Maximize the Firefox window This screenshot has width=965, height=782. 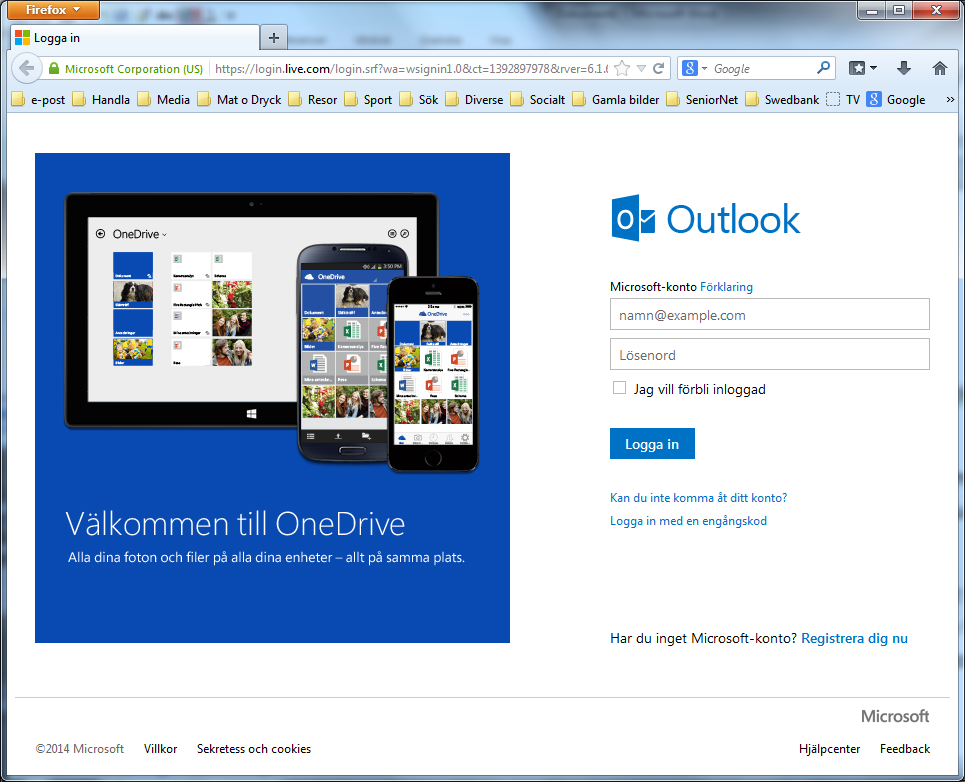point(899,10)
